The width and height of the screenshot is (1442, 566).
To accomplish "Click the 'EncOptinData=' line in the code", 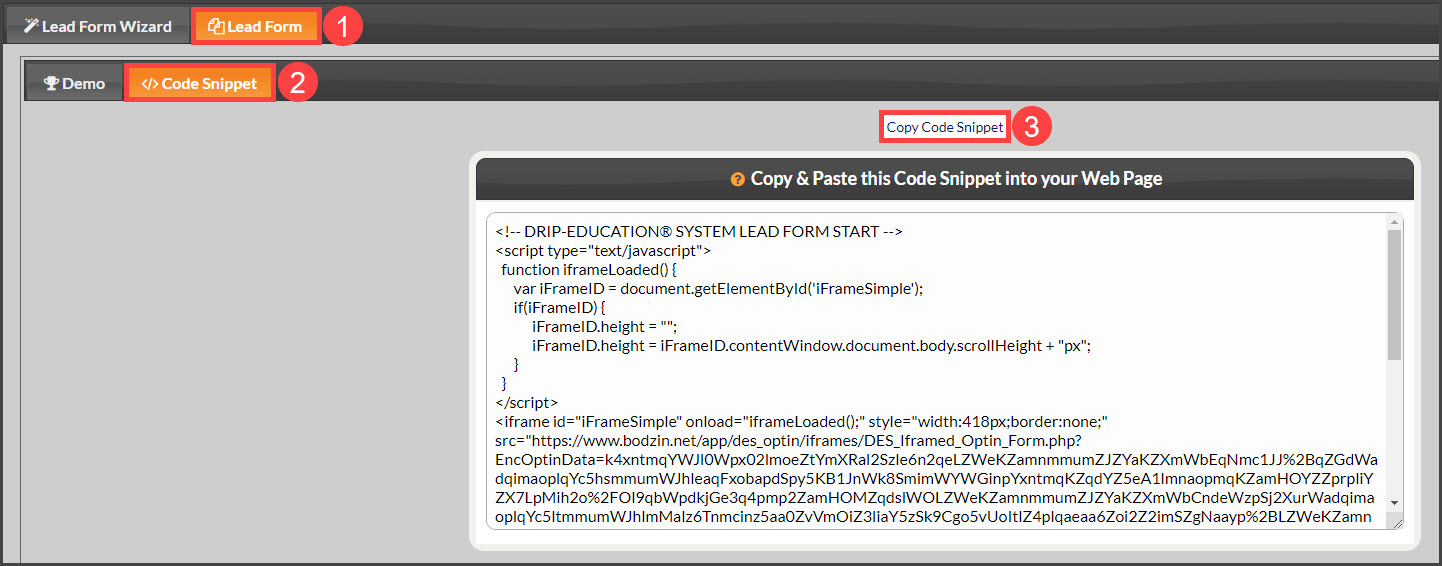I will pos(936,459).
